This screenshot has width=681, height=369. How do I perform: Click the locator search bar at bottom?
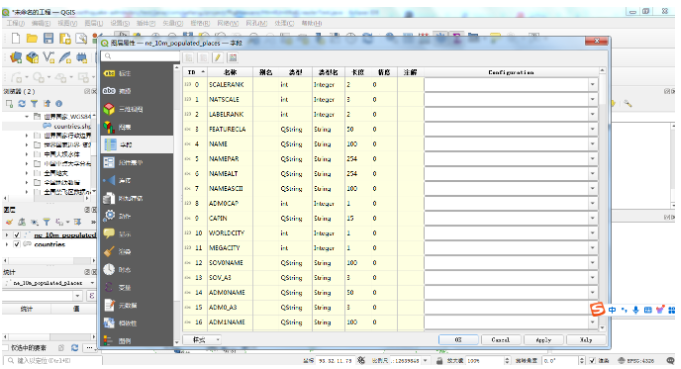tap(53, 360)
